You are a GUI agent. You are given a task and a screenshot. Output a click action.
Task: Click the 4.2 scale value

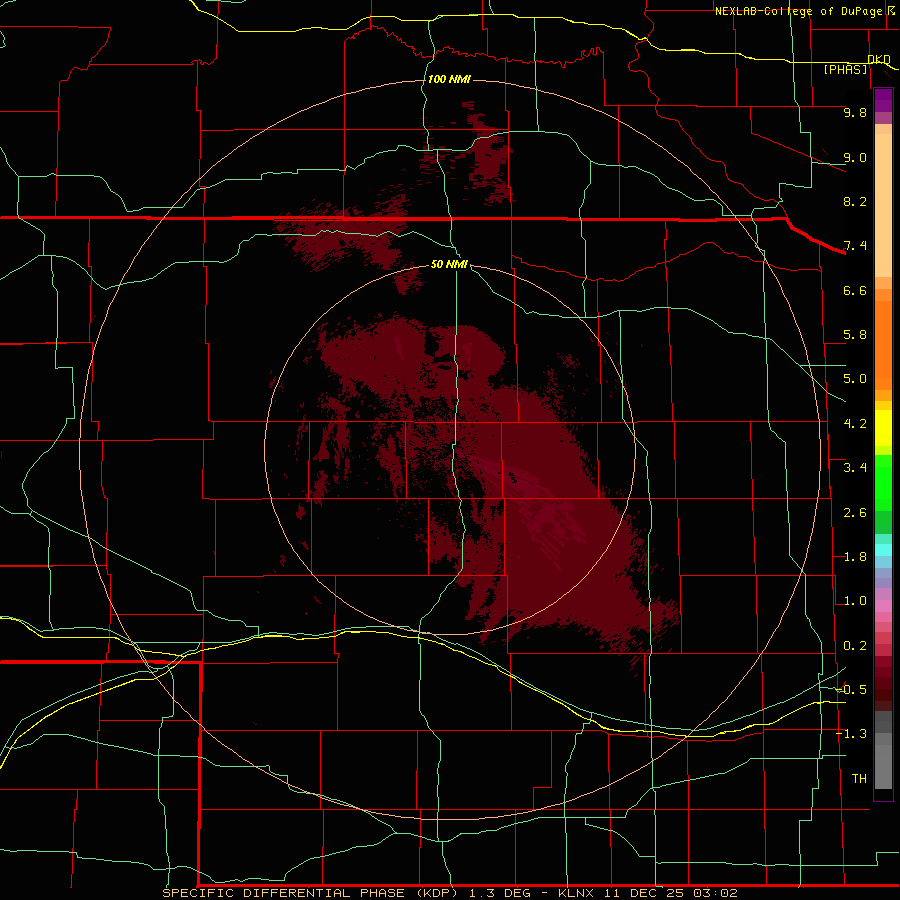(855, 424)
